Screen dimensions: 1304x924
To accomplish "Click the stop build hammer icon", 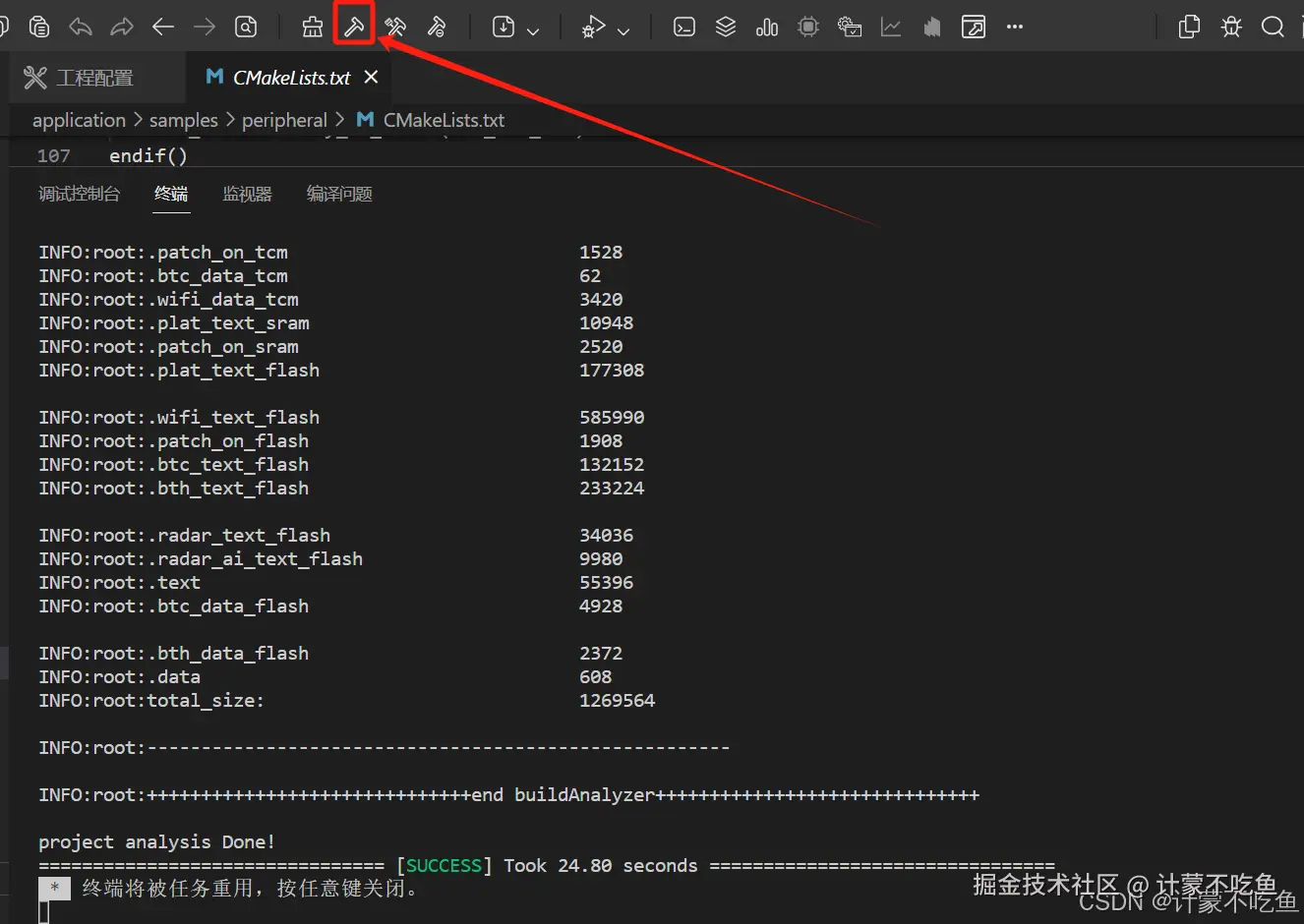I will [x=437, y=27].
